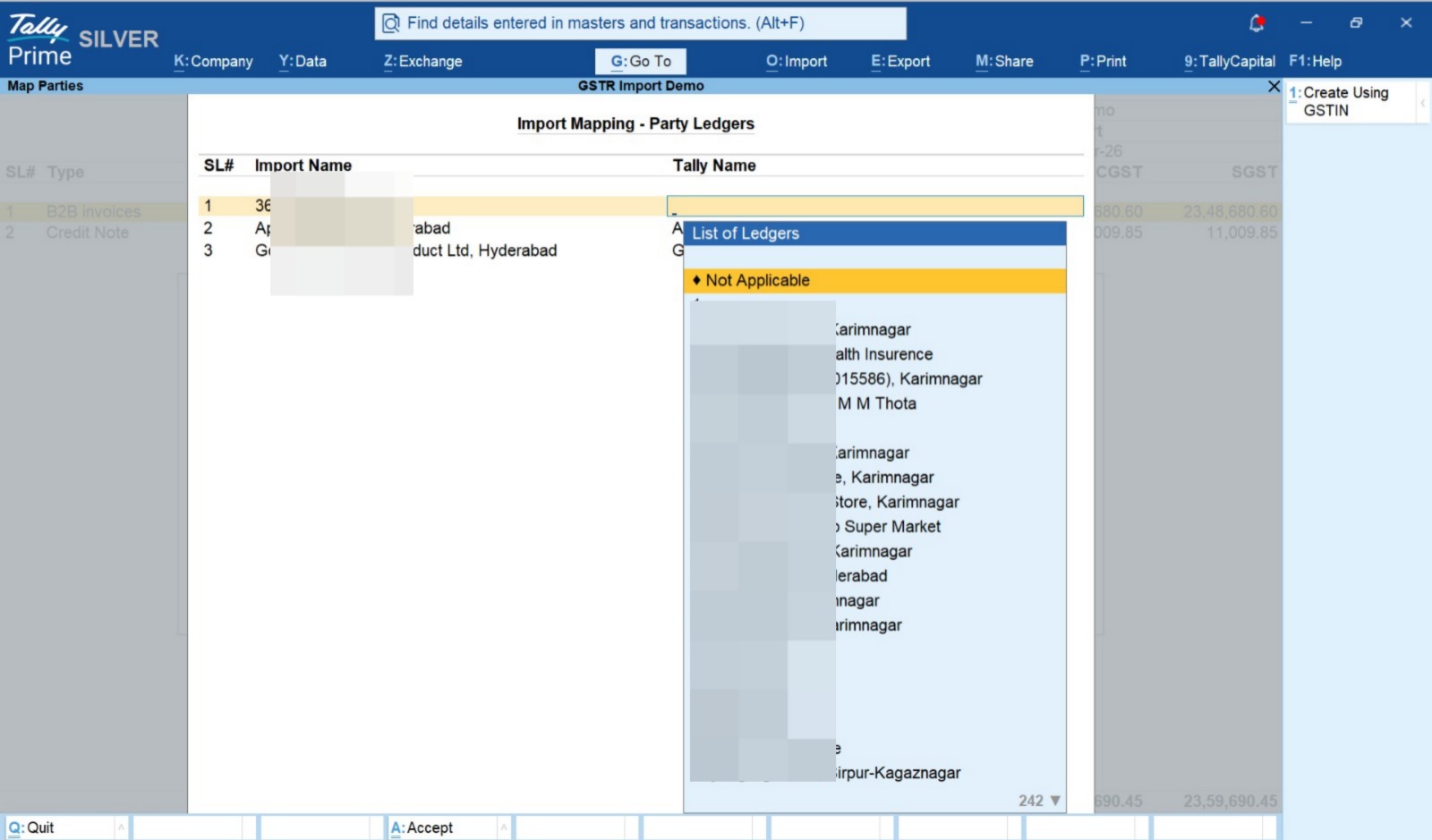
Task: Click the 'Import Name' column header
Action: click(303, 165)
